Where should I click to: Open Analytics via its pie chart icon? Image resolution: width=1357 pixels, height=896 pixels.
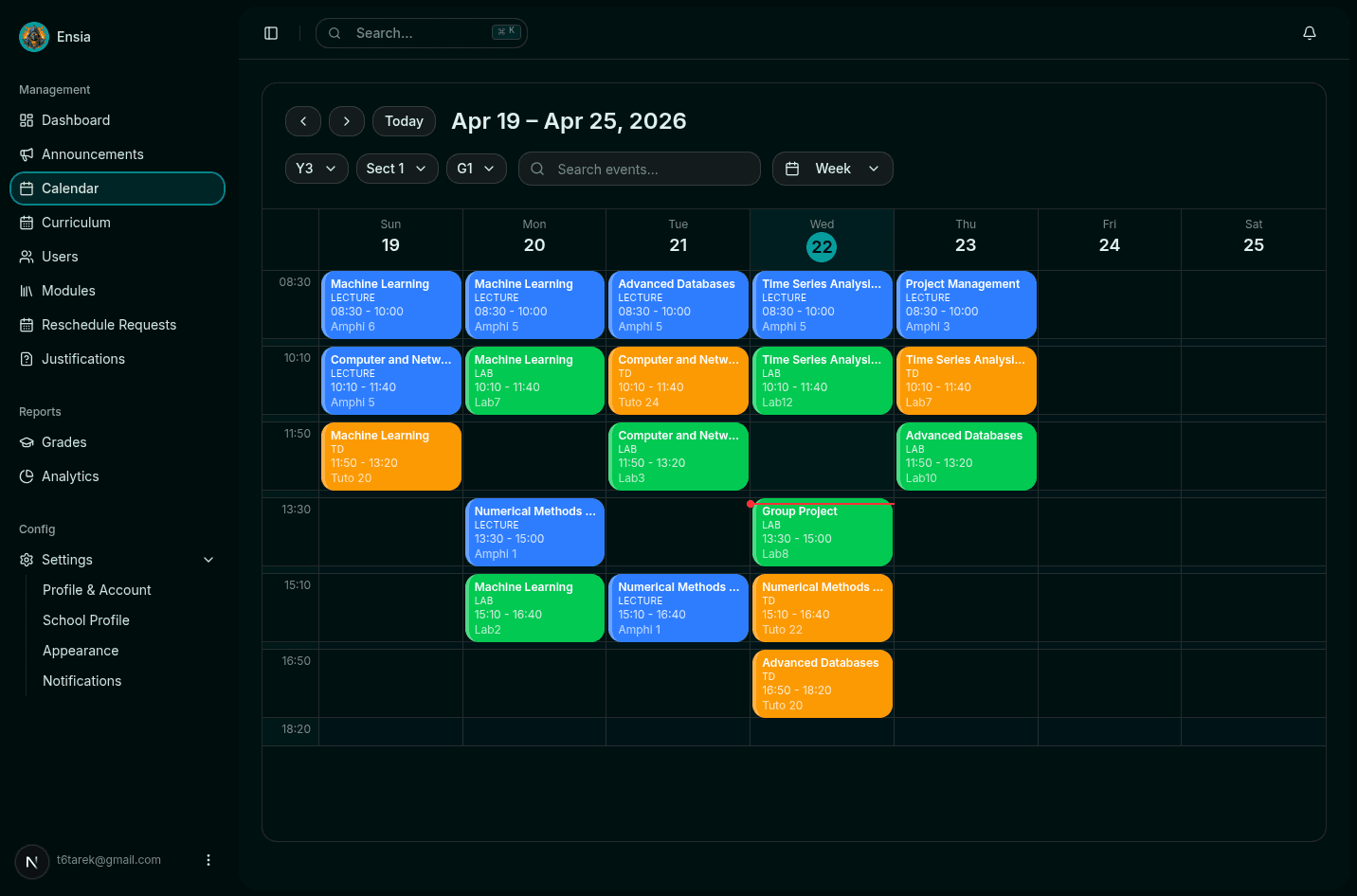coord(26,476)
